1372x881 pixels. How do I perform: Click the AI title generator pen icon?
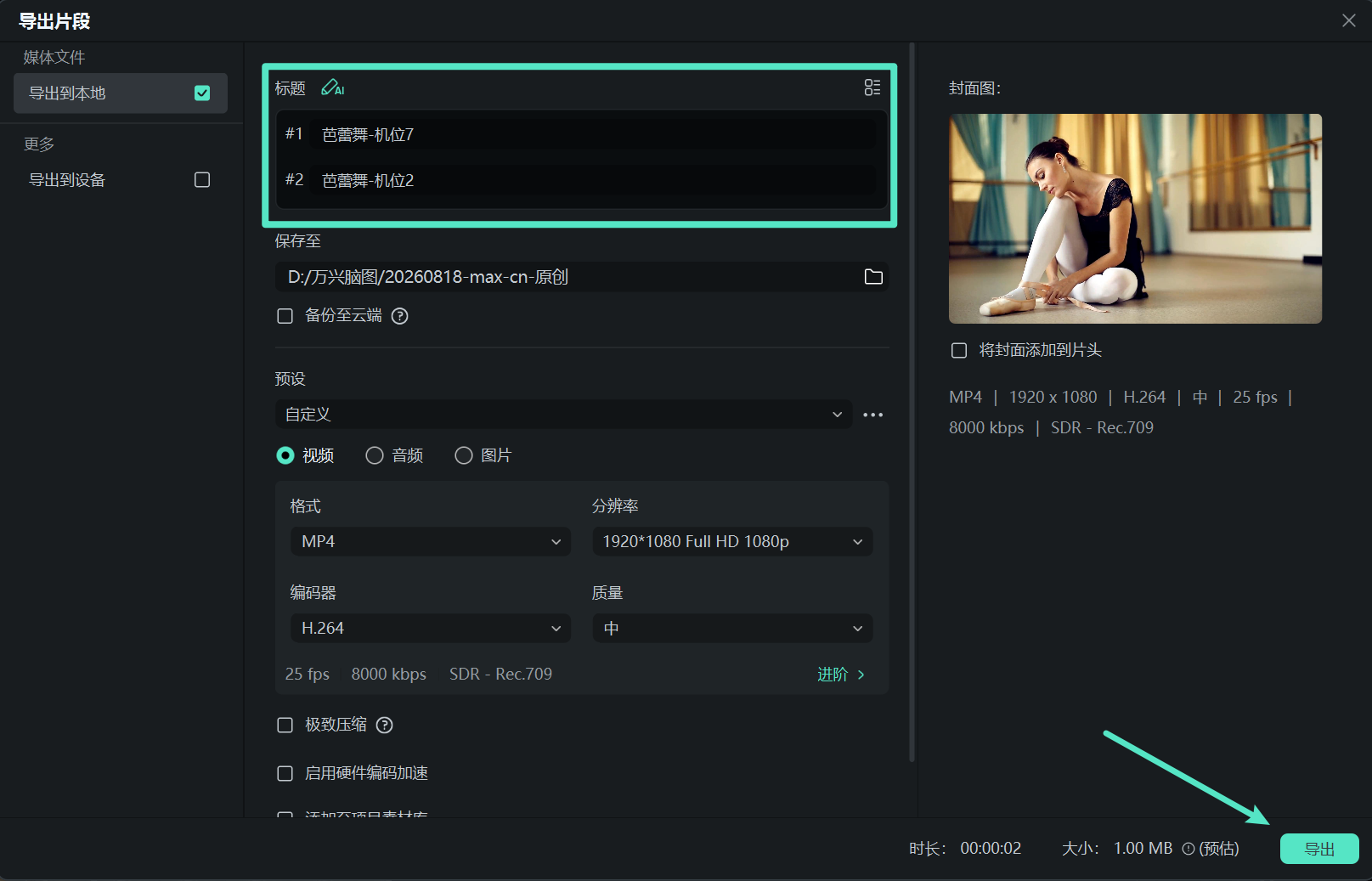coord(332,88)
